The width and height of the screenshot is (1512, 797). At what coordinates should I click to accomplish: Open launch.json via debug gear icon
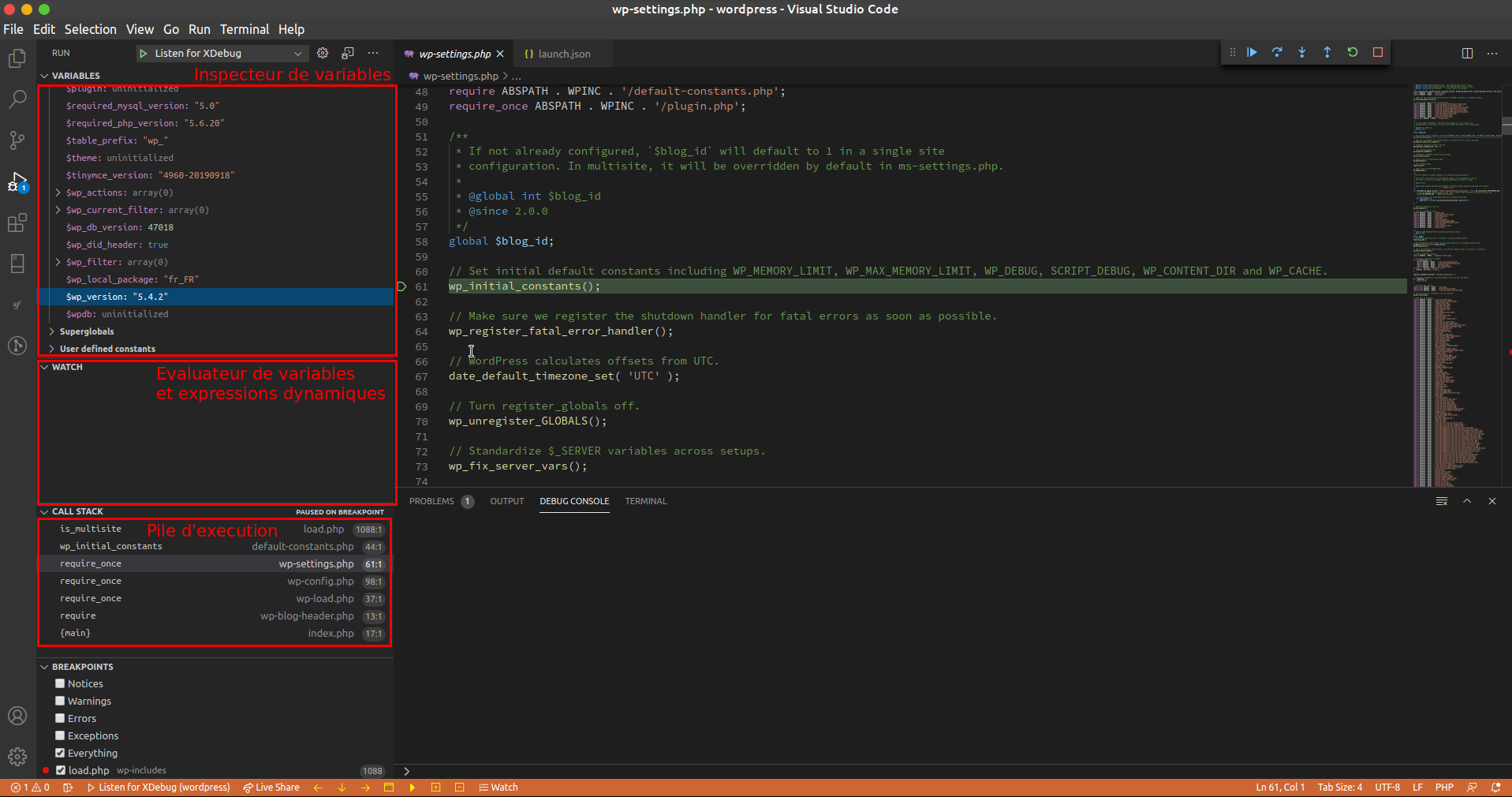[x=323, y=53]
